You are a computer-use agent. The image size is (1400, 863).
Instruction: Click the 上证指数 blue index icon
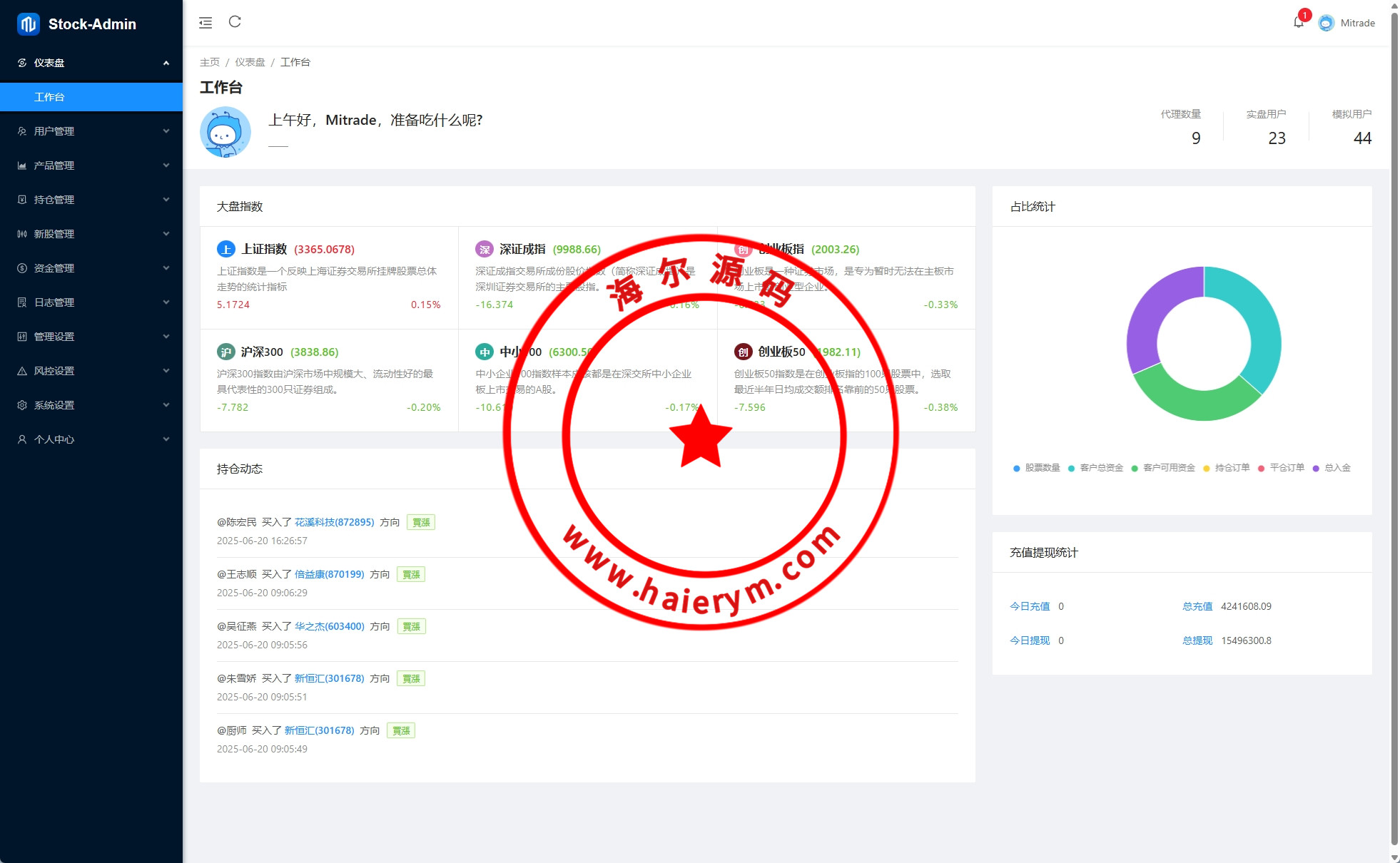(x=225, y=249)
